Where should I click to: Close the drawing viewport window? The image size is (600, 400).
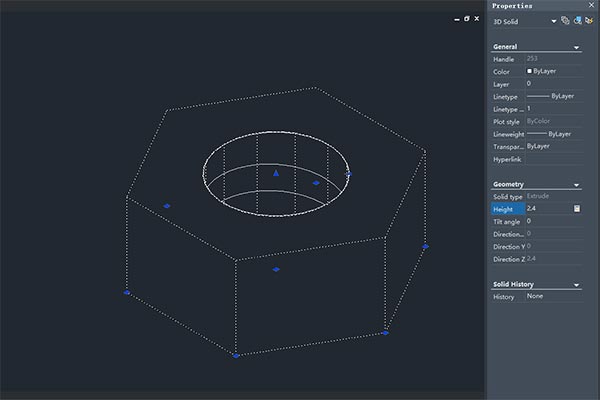(x=477, y=18)
